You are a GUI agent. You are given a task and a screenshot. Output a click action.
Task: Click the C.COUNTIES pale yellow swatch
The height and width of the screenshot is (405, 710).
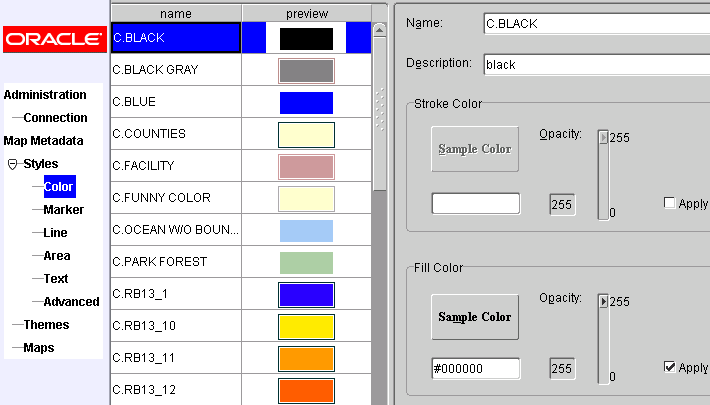tap(306, 135)
